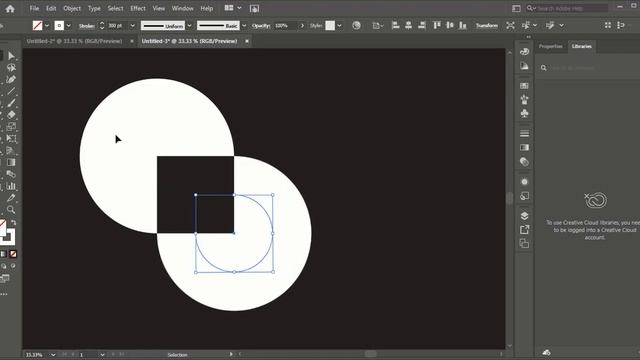
Task: Open the Help menu
Action: [x=207, y=8]
